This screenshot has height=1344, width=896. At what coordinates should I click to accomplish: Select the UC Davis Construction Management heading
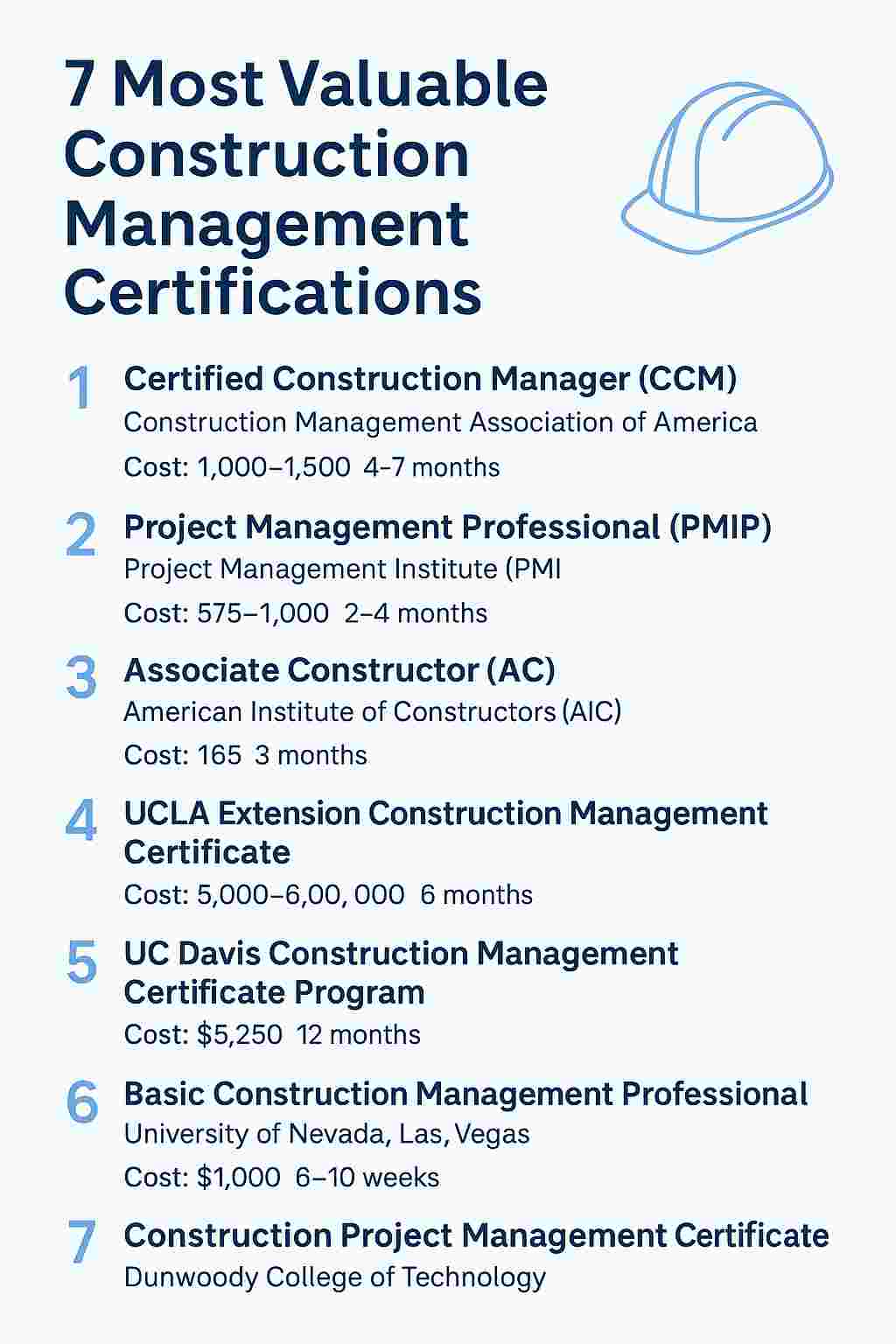click(401, 972)
